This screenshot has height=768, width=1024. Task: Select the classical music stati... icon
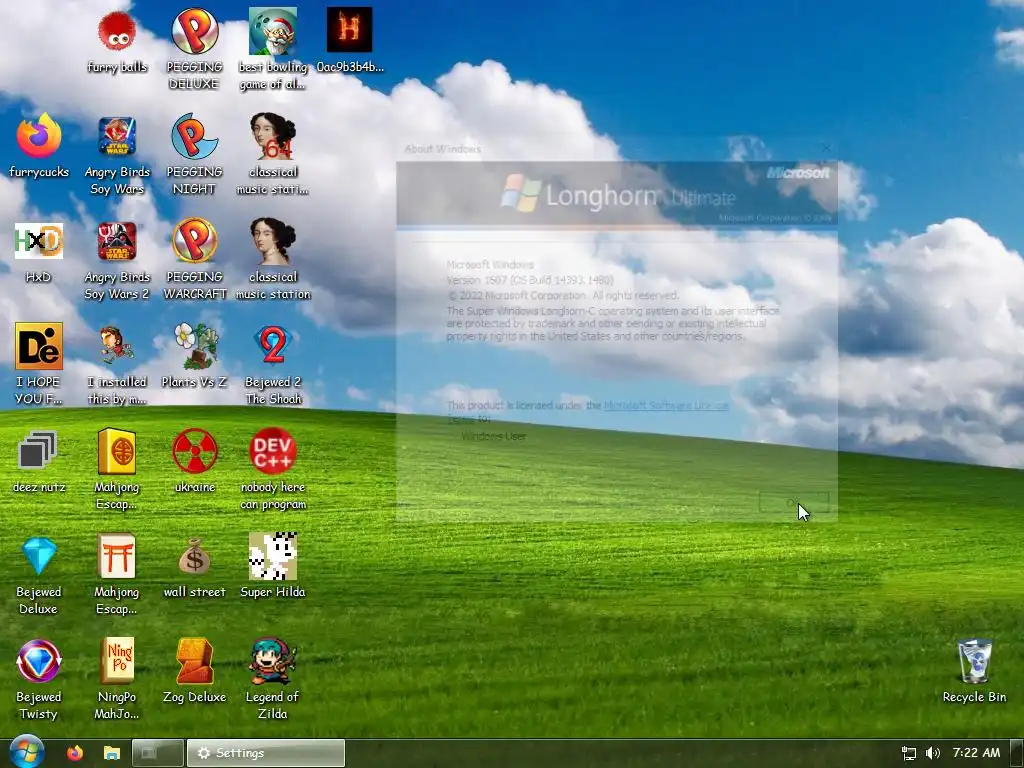point(273,155)
